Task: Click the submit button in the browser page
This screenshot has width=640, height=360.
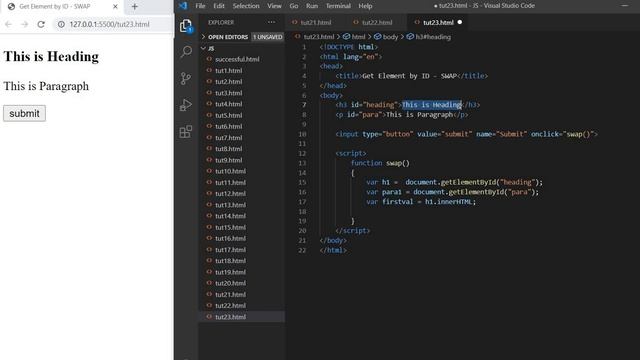Action: tap(24, 113)
